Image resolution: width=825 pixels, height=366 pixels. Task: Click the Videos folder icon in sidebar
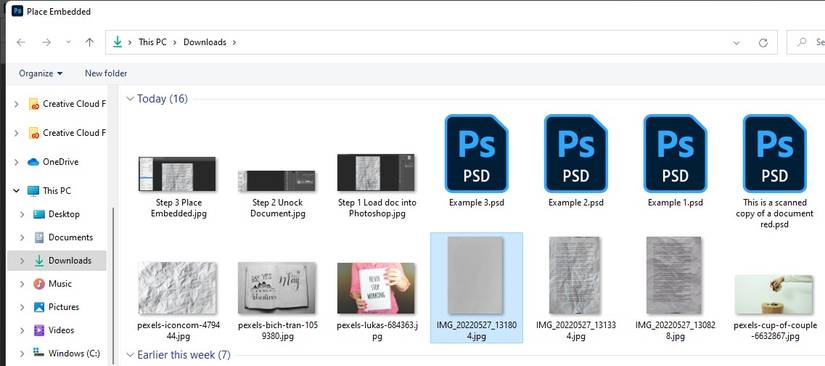point(38,330)
